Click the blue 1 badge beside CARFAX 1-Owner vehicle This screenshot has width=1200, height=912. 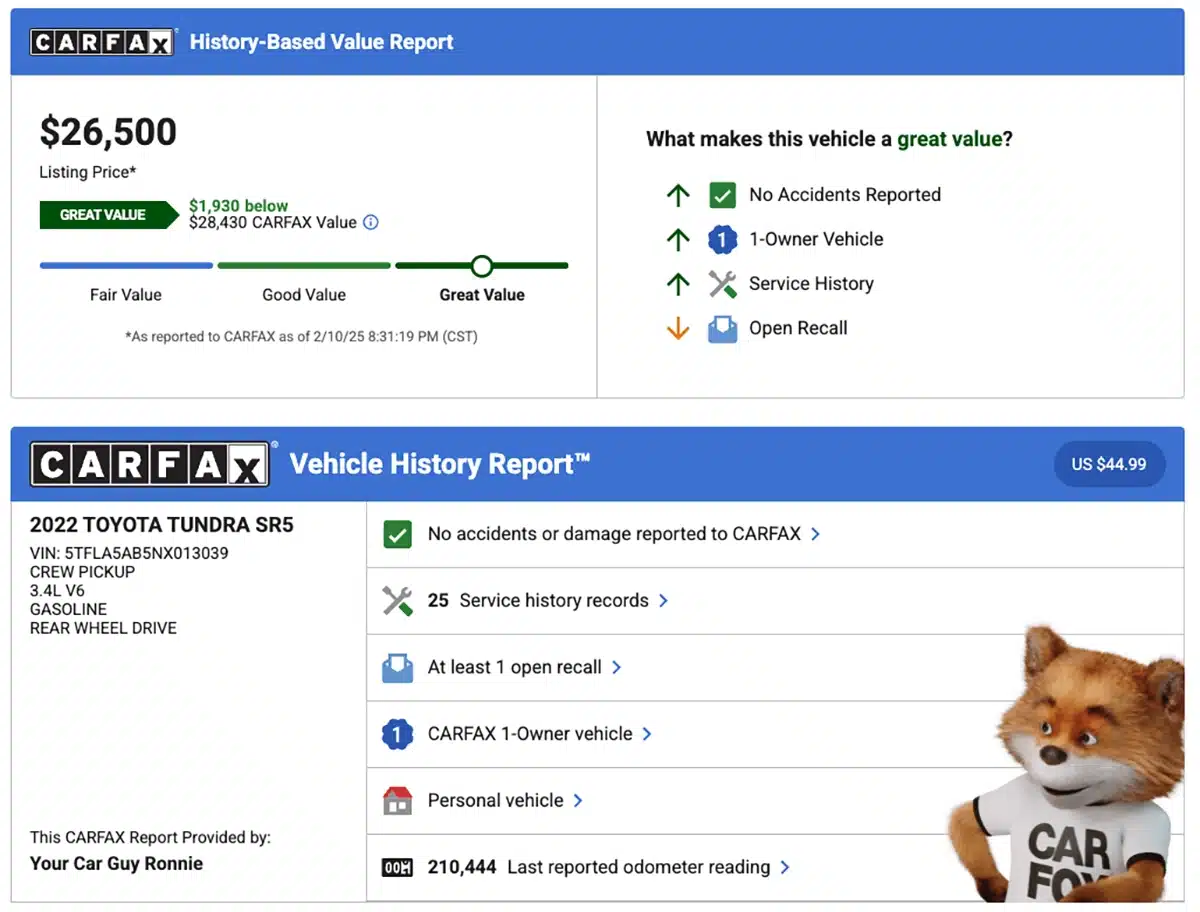click(397, 734)
